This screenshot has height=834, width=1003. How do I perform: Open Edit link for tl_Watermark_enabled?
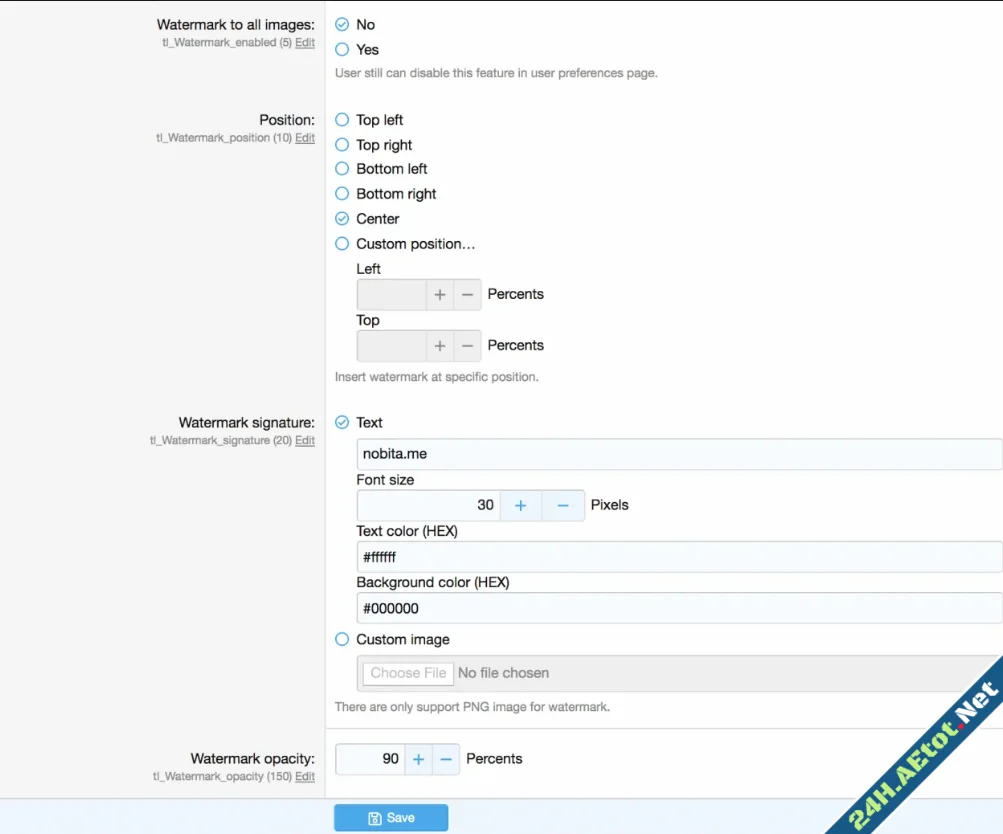305,43
